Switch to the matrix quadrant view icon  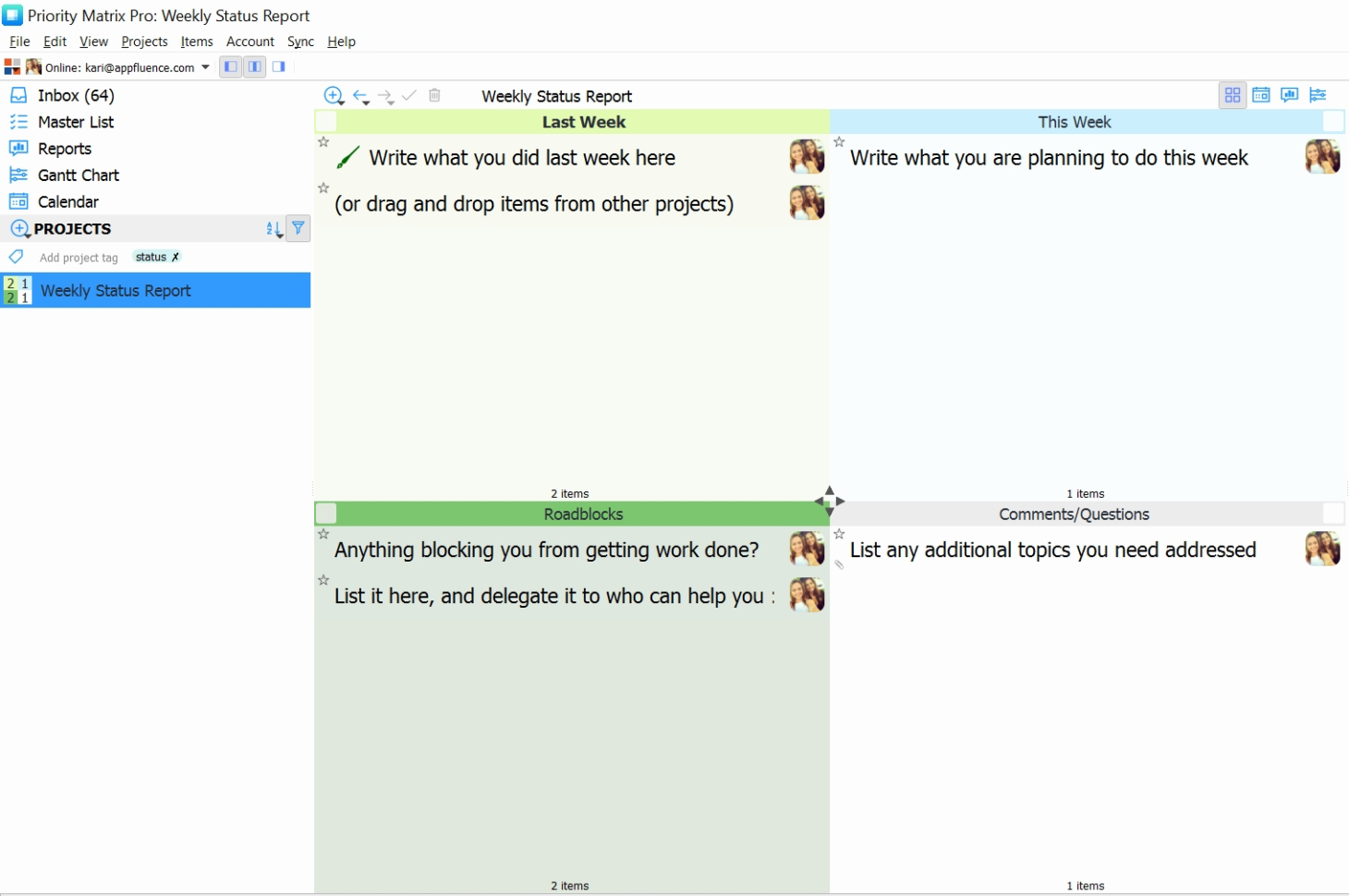click(x=1233, y=95)
